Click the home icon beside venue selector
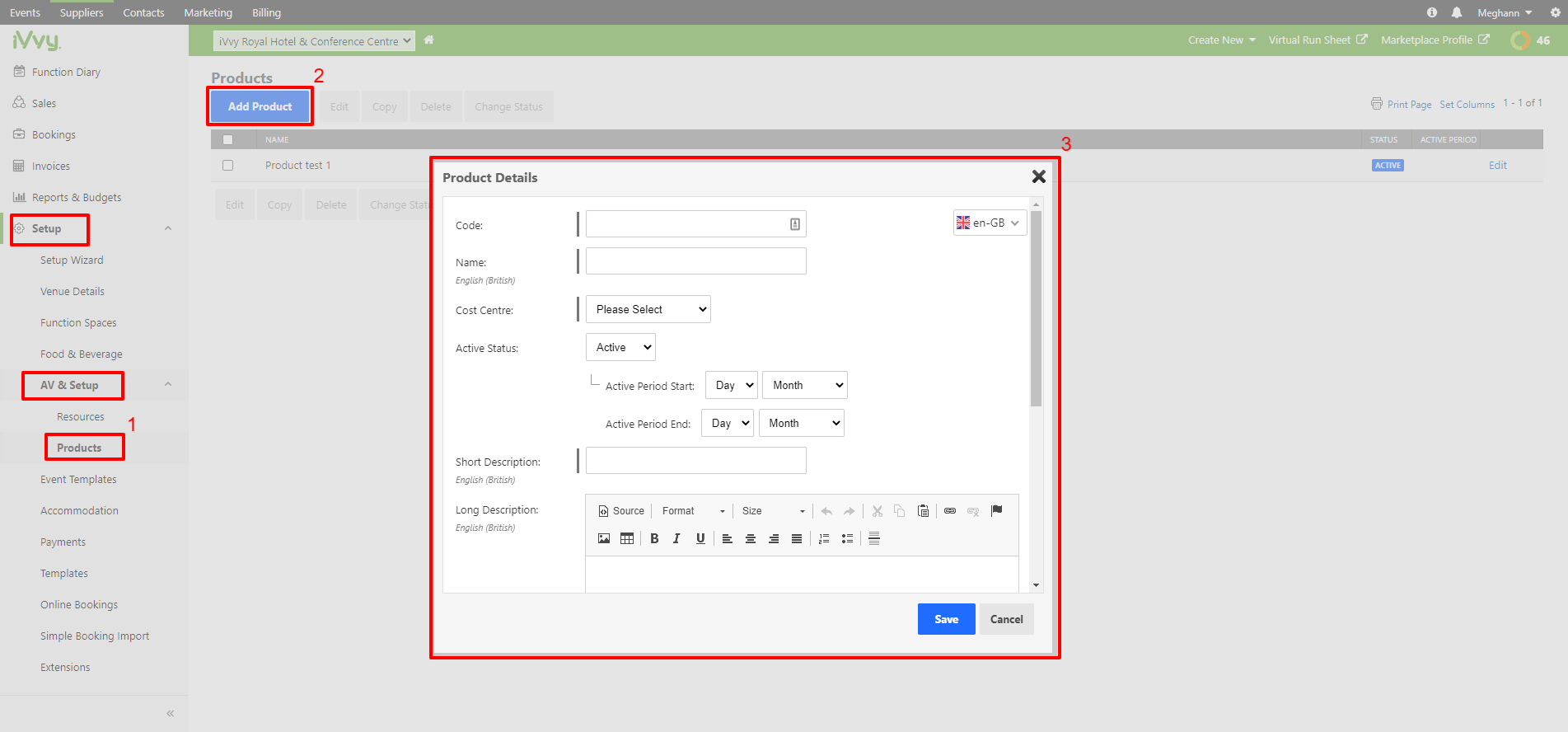Screen dimensions: 1568x732 pyautogui.click(x=428, y=40)
